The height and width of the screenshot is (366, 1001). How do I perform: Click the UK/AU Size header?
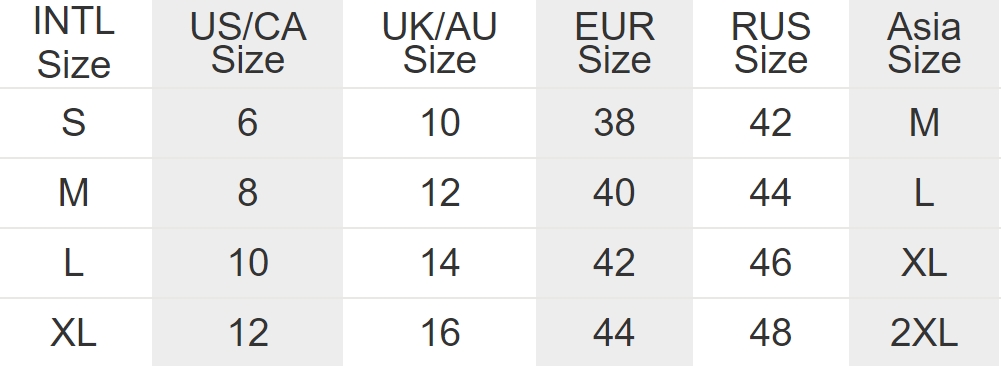click(439, 43)
